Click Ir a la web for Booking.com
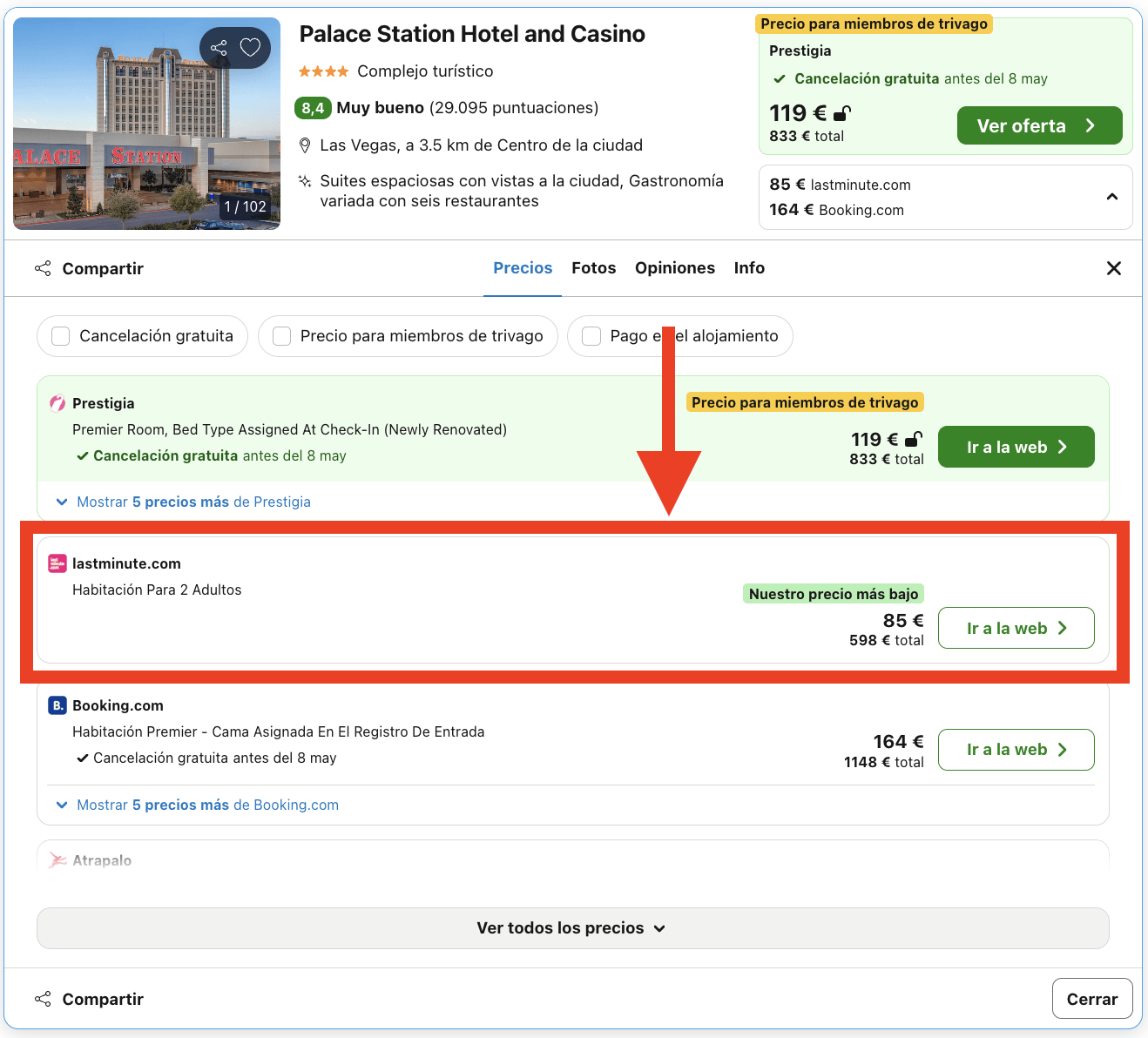This screenshot has height=1038, width=1148. tap(1016, 750)
